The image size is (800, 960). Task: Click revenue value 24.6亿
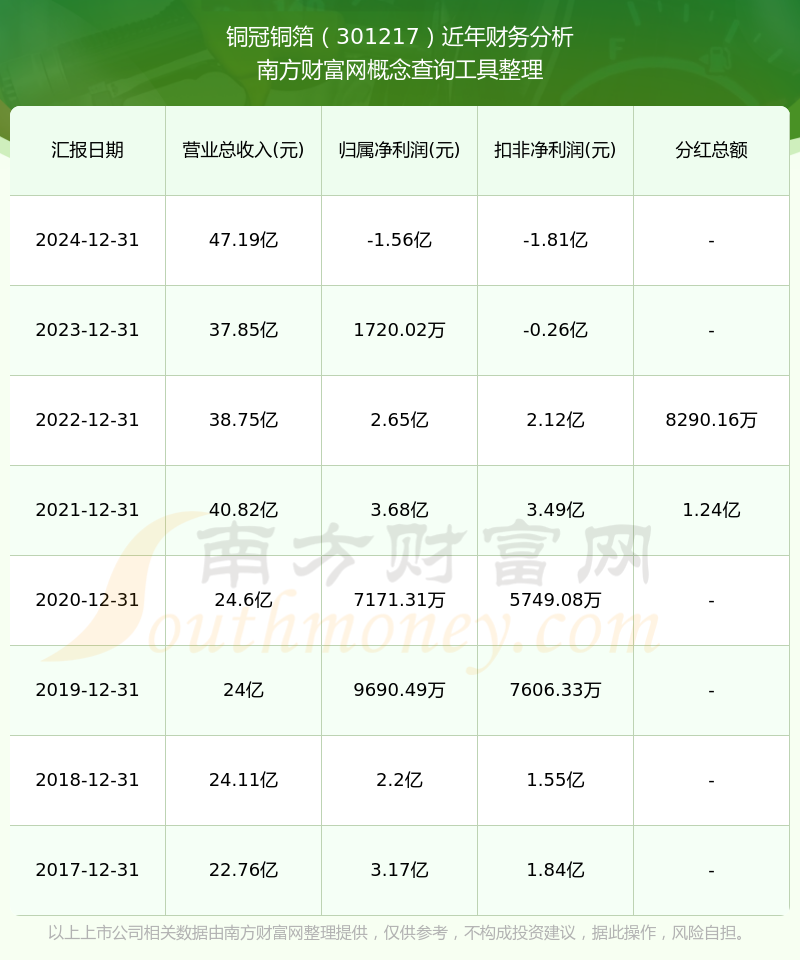(x=244, y=600)
